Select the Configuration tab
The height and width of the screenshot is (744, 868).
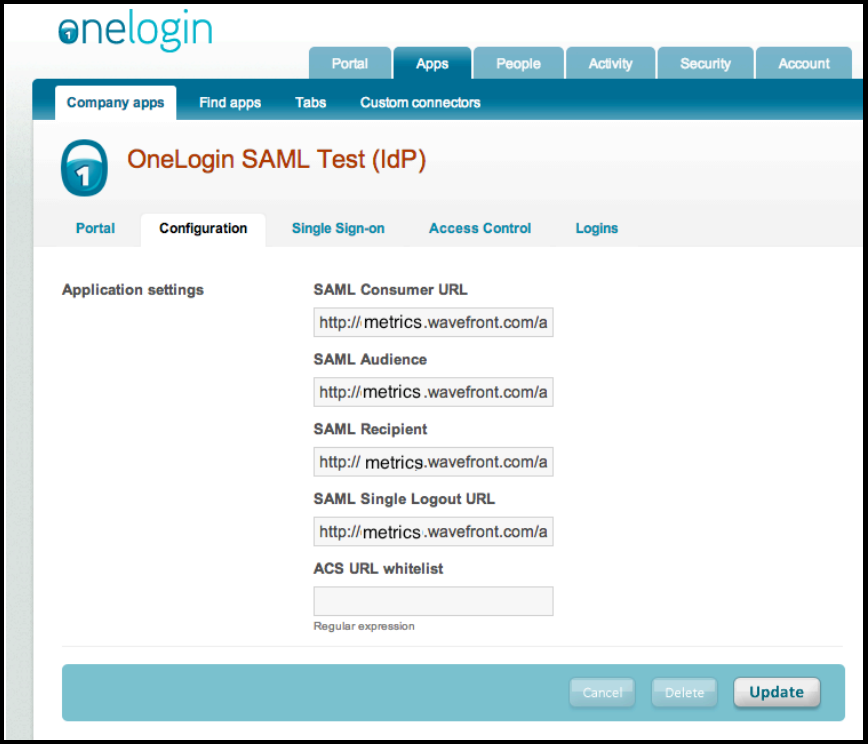203,228
